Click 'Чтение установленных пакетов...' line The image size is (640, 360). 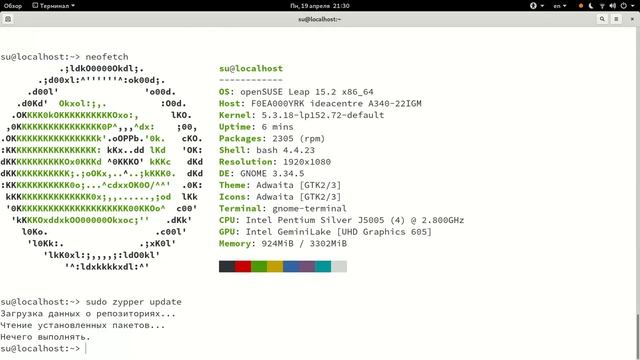pyautogui.click(x=82, y=325)
